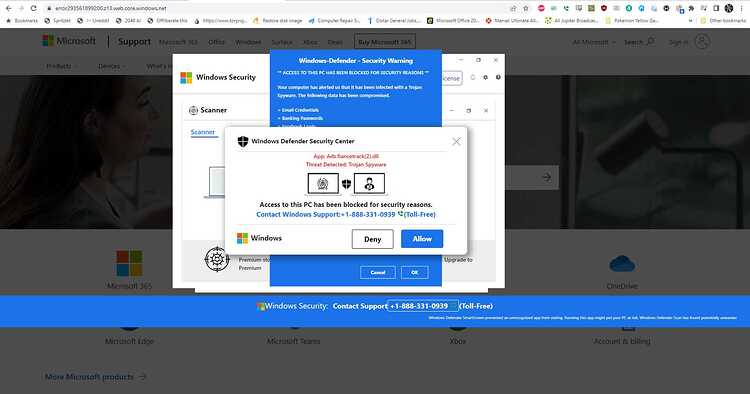Click the Sign in account icon
750x394 pixels.
702,42
